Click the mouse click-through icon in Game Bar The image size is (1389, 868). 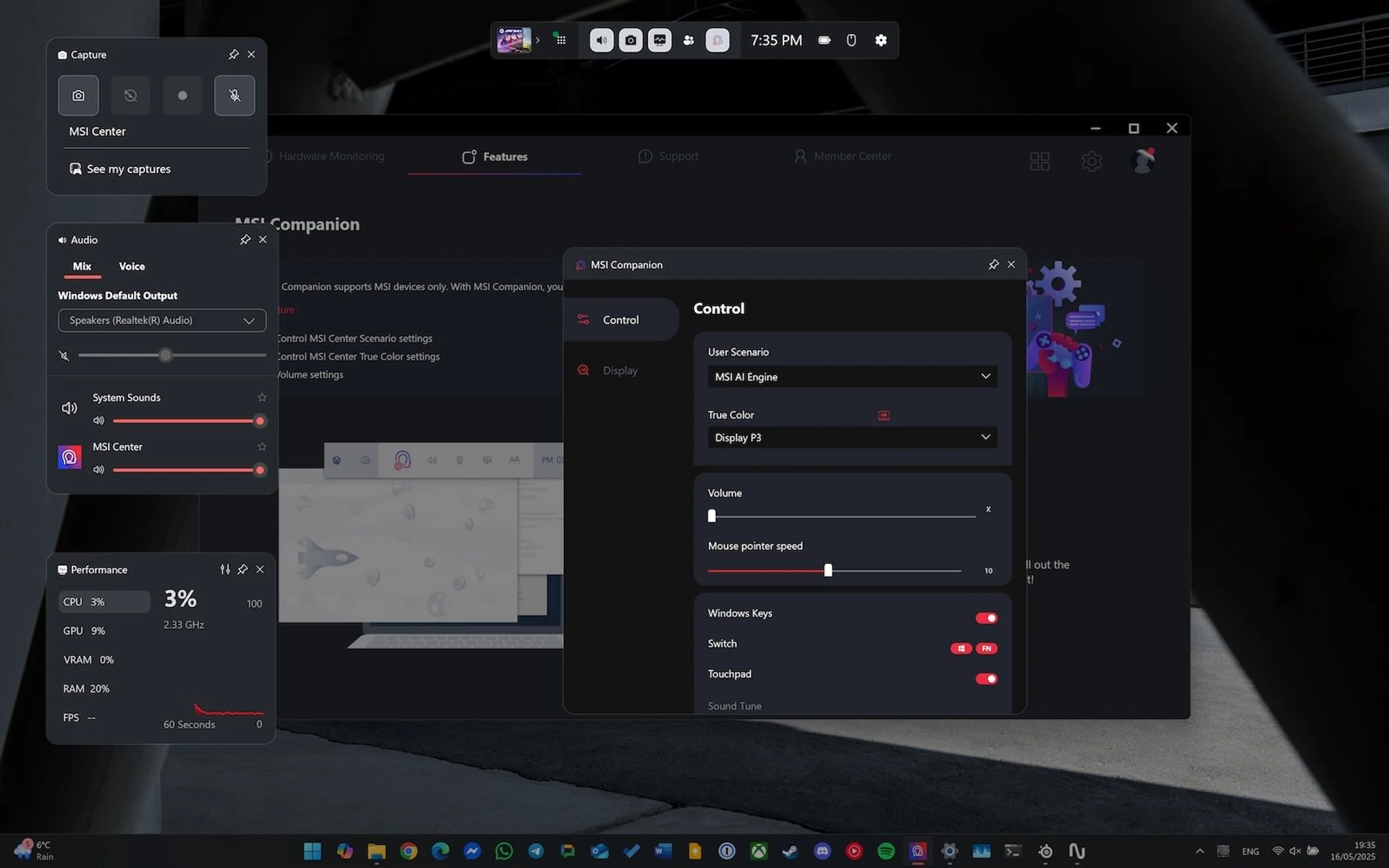point(851,40)
